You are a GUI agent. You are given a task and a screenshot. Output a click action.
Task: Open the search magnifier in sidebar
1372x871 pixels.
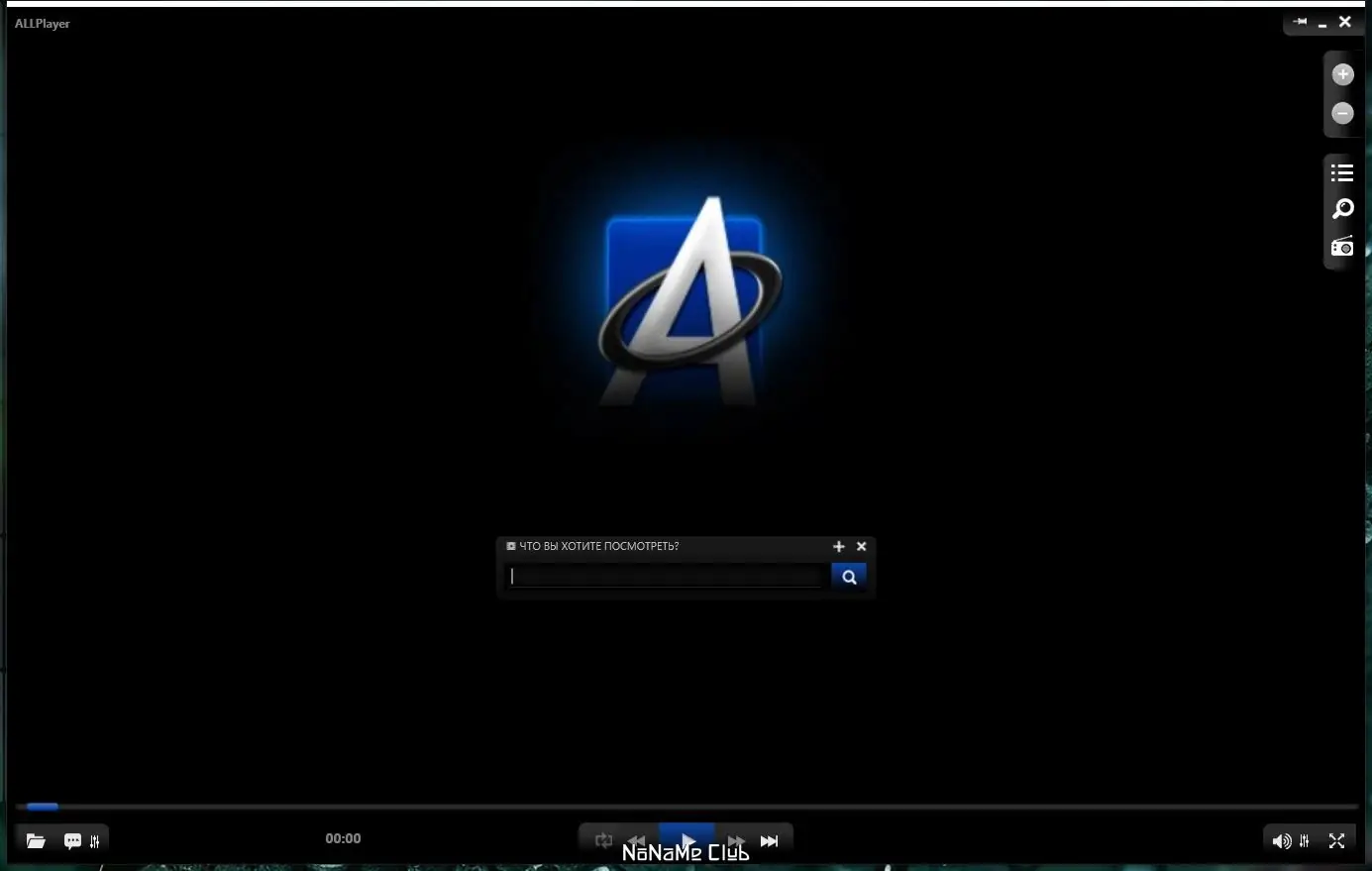pos(1342,209)
